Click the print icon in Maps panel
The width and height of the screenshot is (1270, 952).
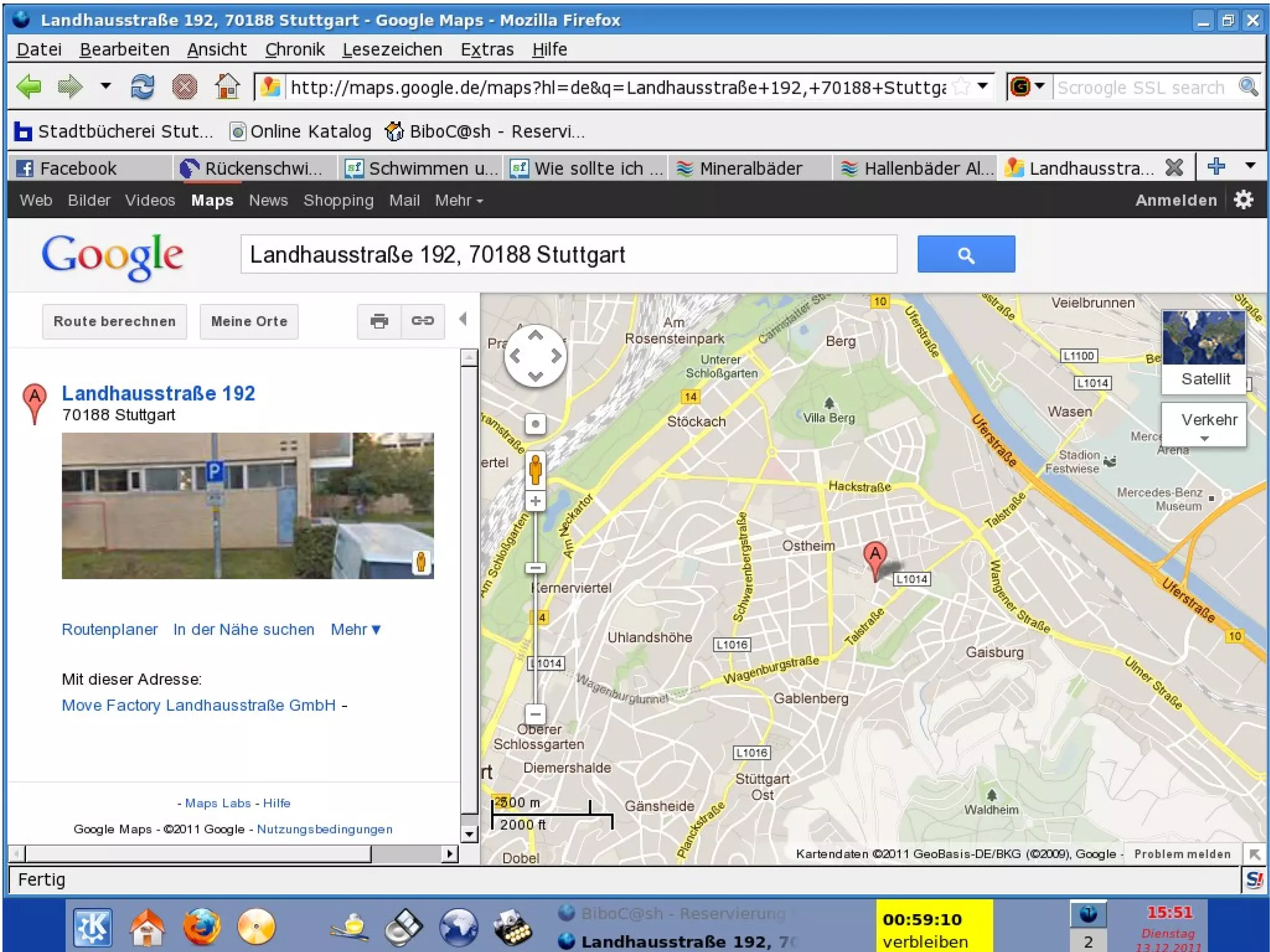tap(379, 321)
